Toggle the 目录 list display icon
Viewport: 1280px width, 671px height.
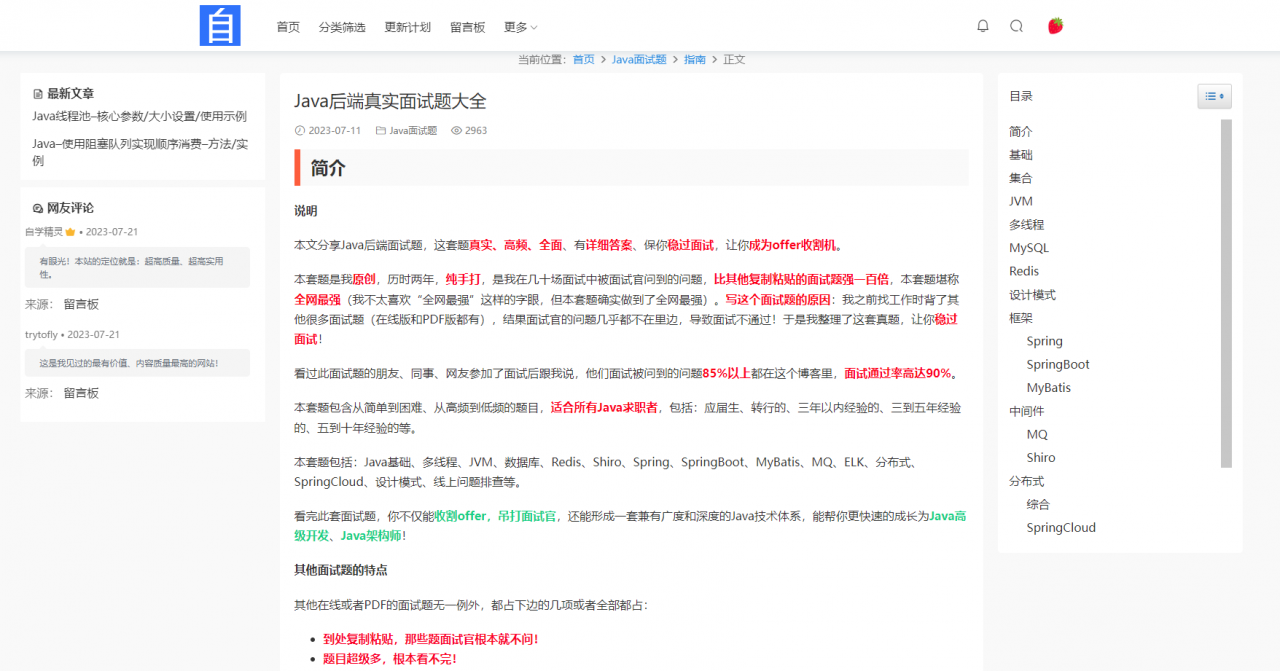[x=1214, y=95]
